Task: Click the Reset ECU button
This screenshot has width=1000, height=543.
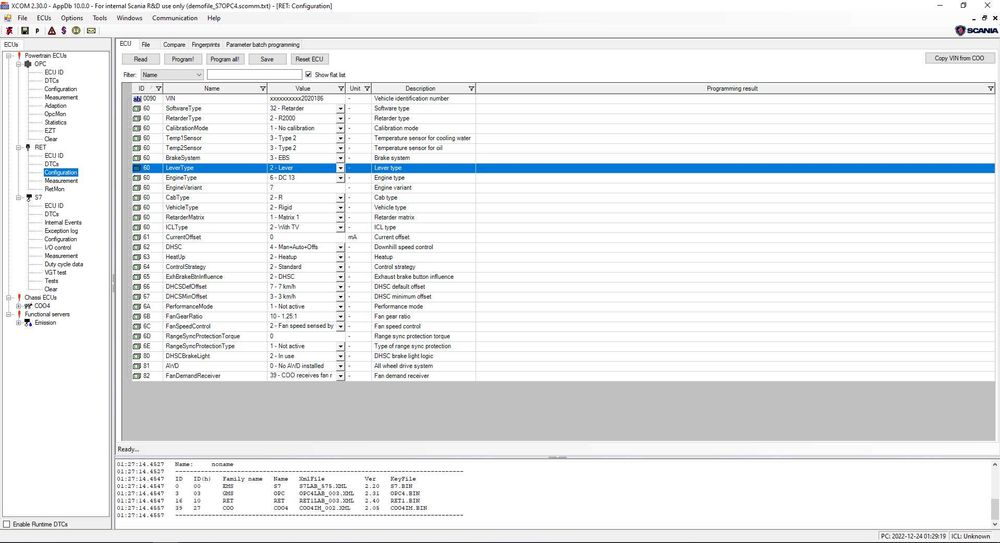Action: click(x=309, y=59)
